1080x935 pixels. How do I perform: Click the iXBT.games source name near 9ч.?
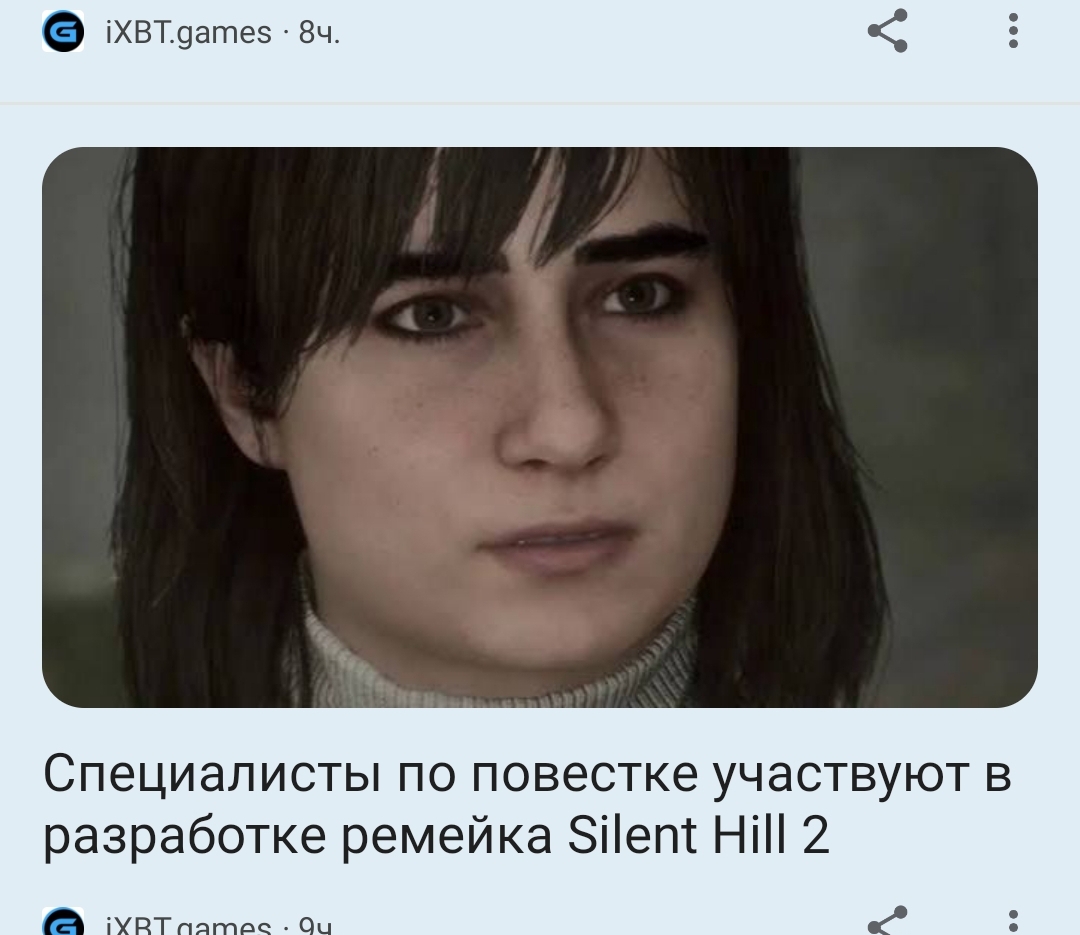pos(189,924)
